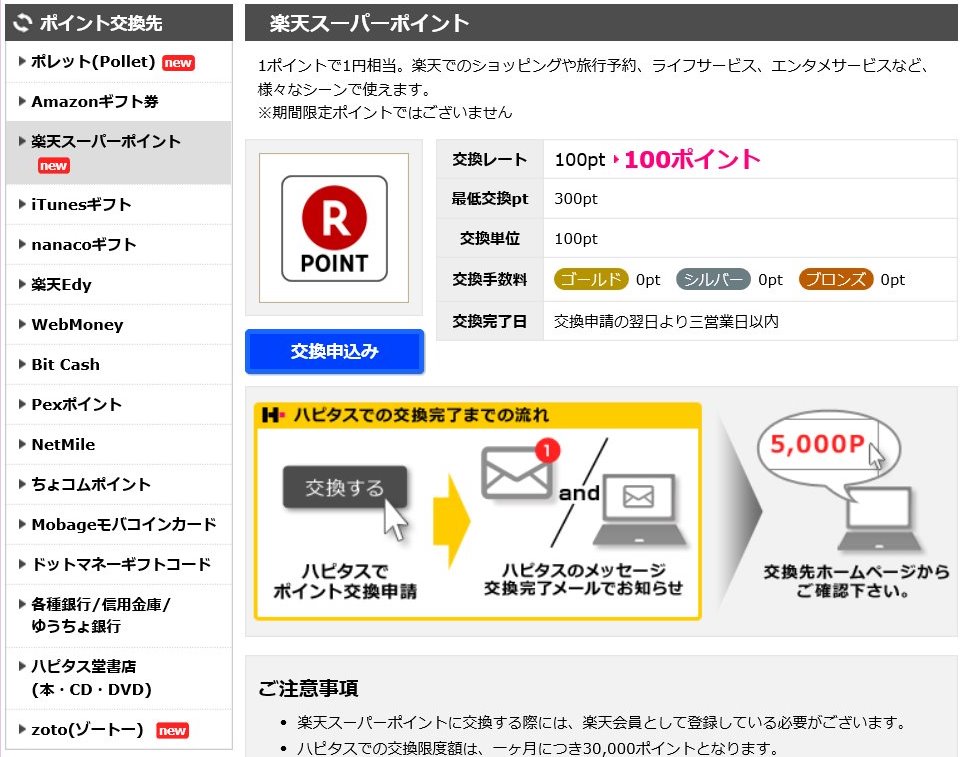Open zoto(ゾートー) exchange option
Viewport: 961px width, 757px height.
pyautogui.click(x=87, y=730)
